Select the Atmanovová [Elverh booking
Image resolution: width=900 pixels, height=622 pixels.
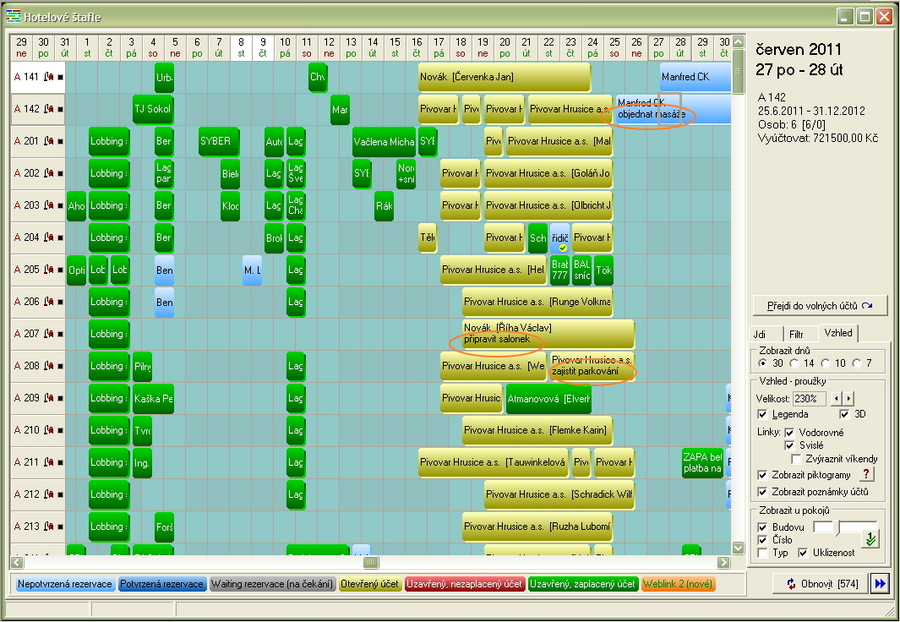(x=548, y=398)
